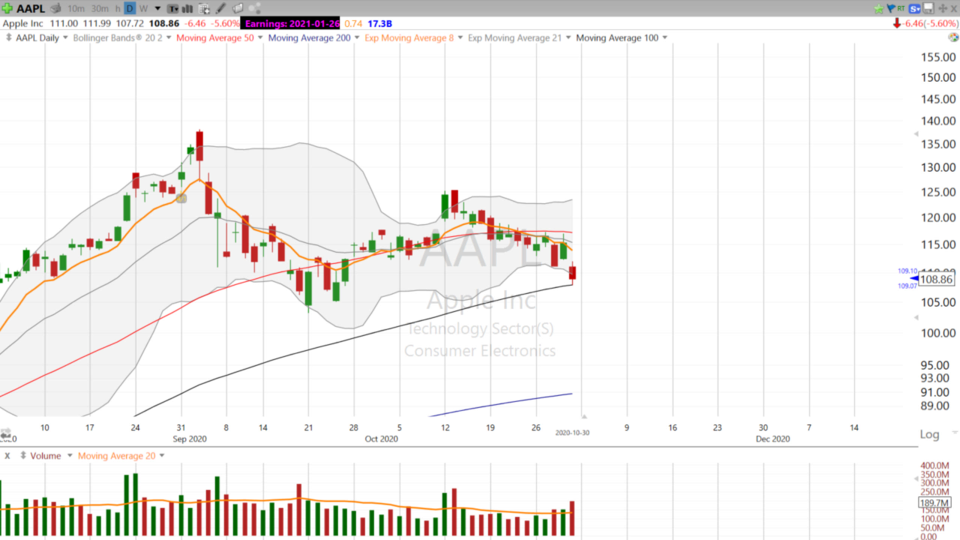
Task: Click the Volume plot handle icon
Action: tap(23, 456)
